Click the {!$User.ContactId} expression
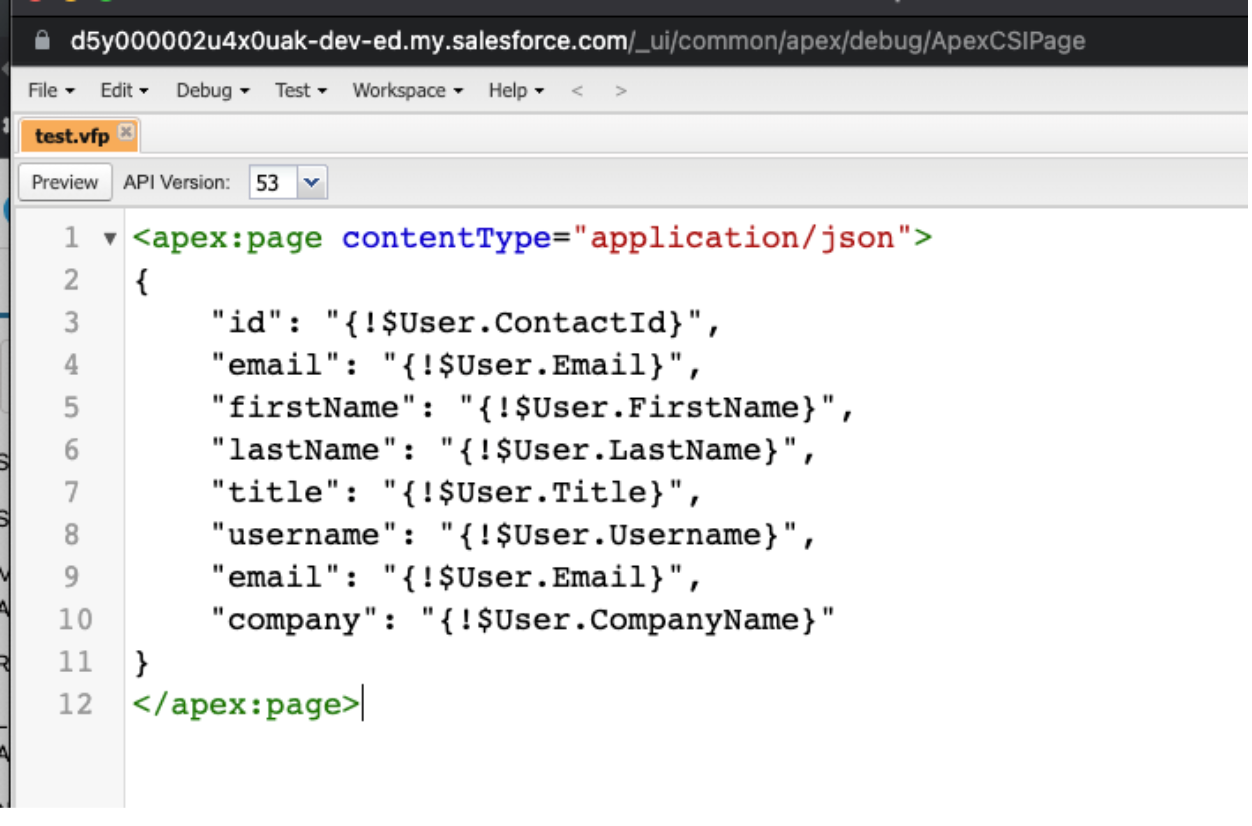This screenshot has width=1252, height=826. 513,323
